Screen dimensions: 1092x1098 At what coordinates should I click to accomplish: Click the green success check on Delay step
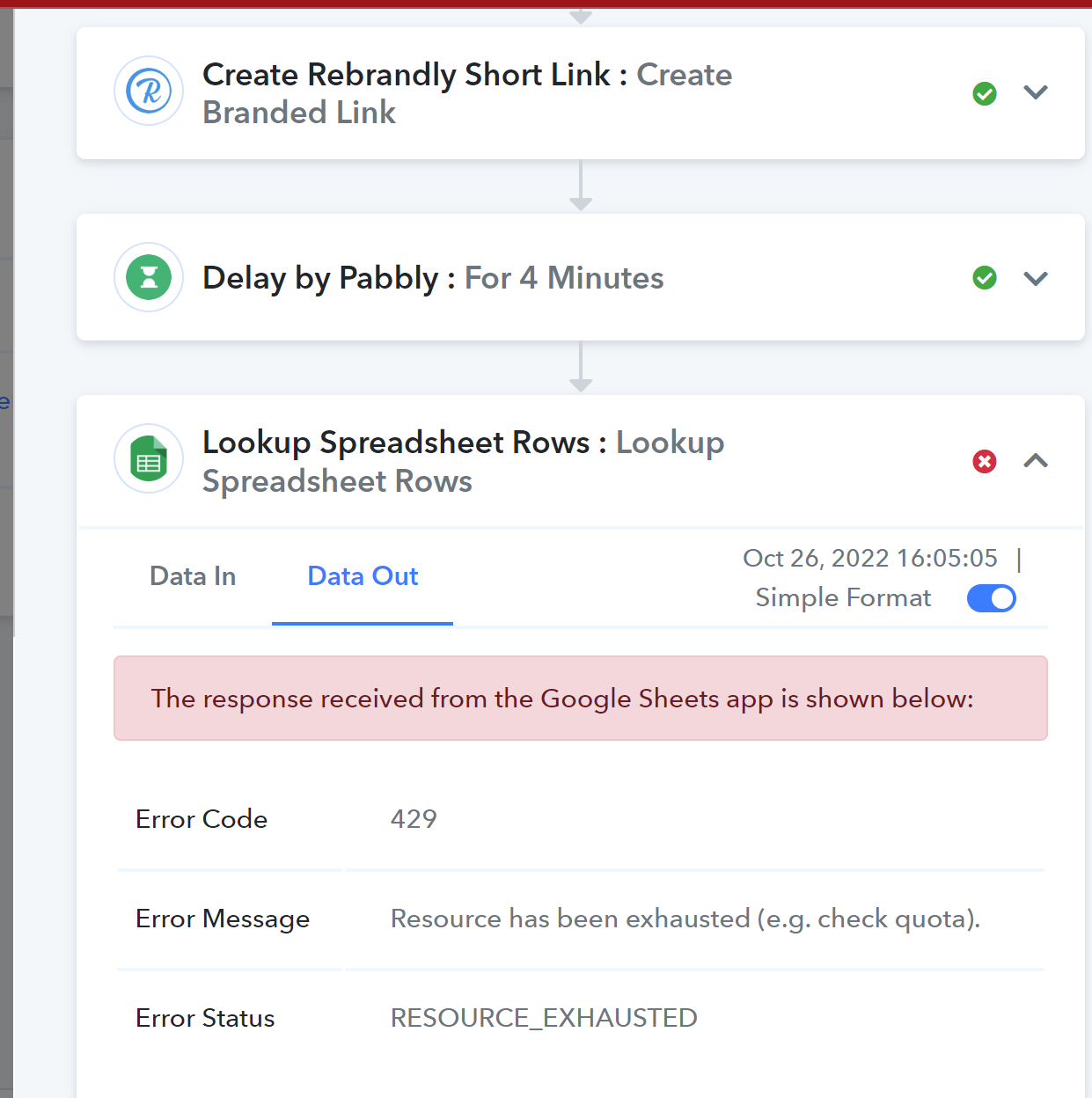[x=985, y=278]
